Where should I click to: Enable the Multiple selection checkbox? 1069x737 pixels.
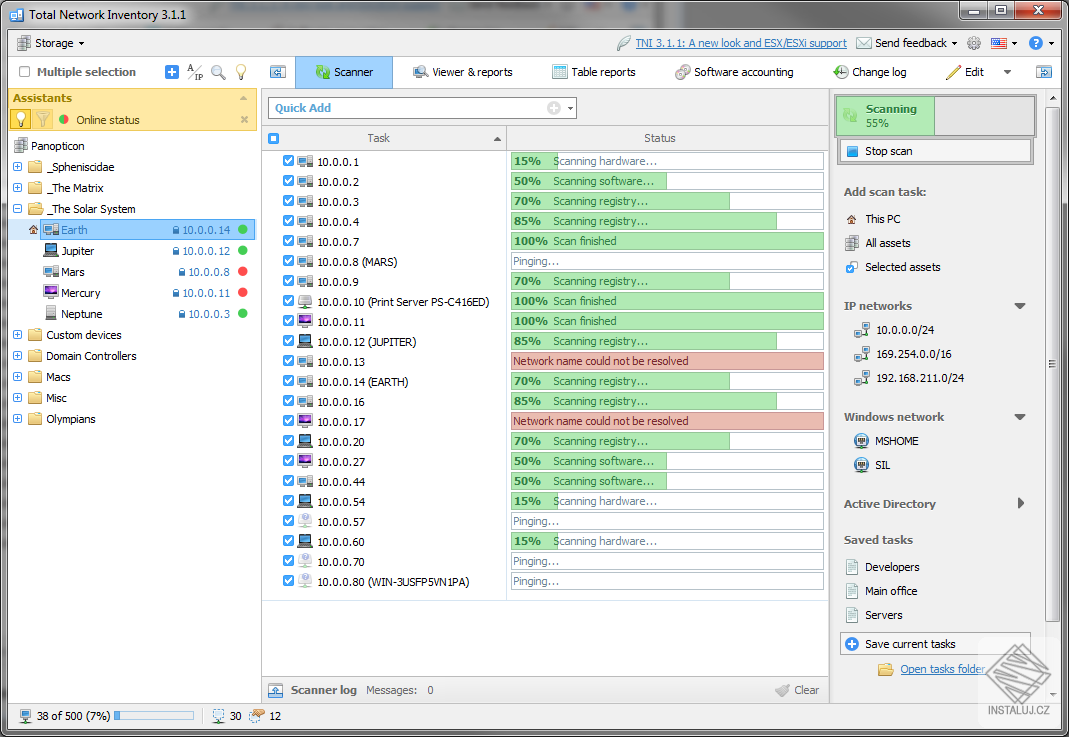(25, 72)
